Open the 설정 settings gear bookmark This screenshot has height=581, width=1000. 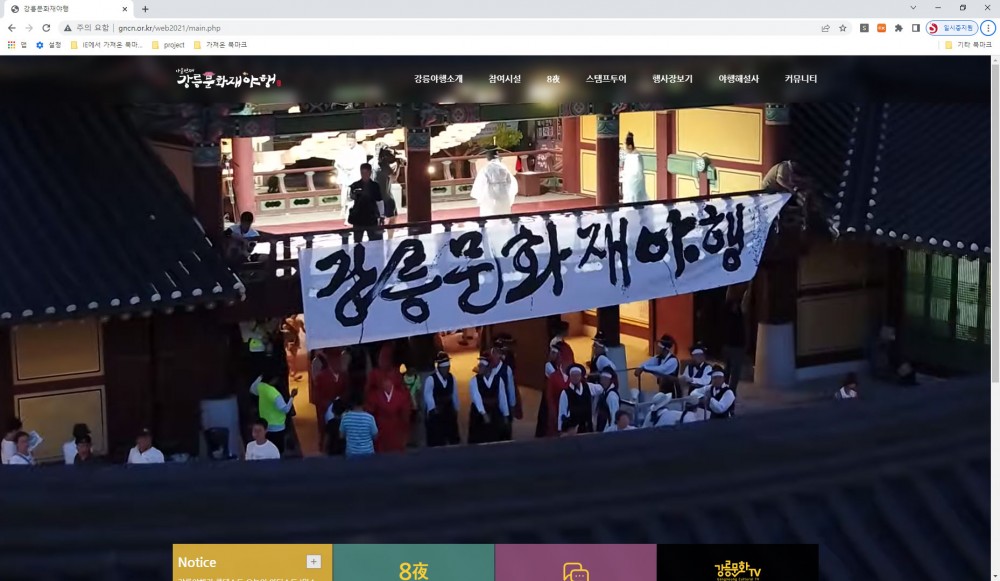(x=48, y=45)
